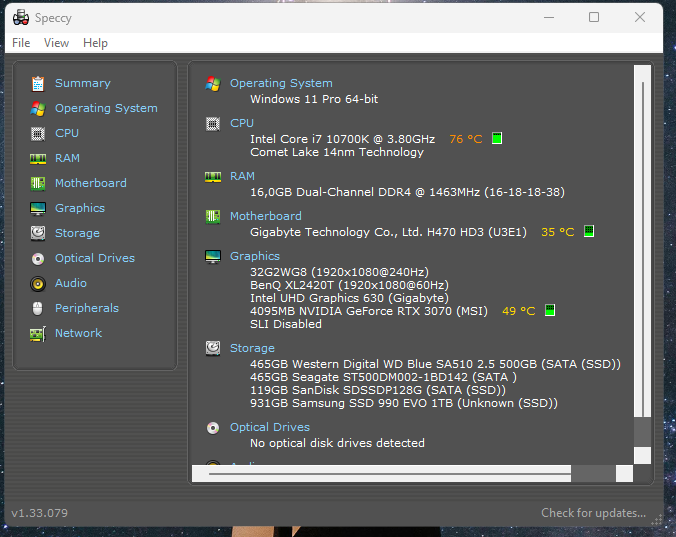This screenshot has height=537, width=676.
Task: Click the Network card icon in sidebar
Action: 38,334
